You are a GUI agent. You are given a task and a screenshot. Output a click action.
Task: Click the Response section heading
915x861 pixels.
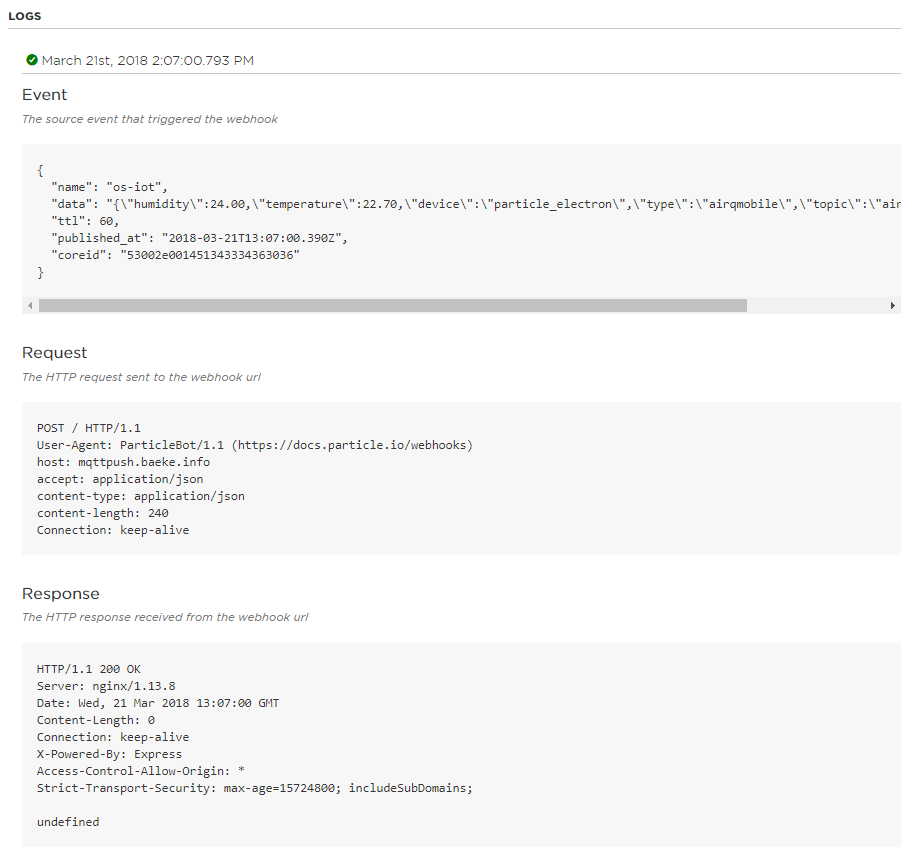[61, 594]
